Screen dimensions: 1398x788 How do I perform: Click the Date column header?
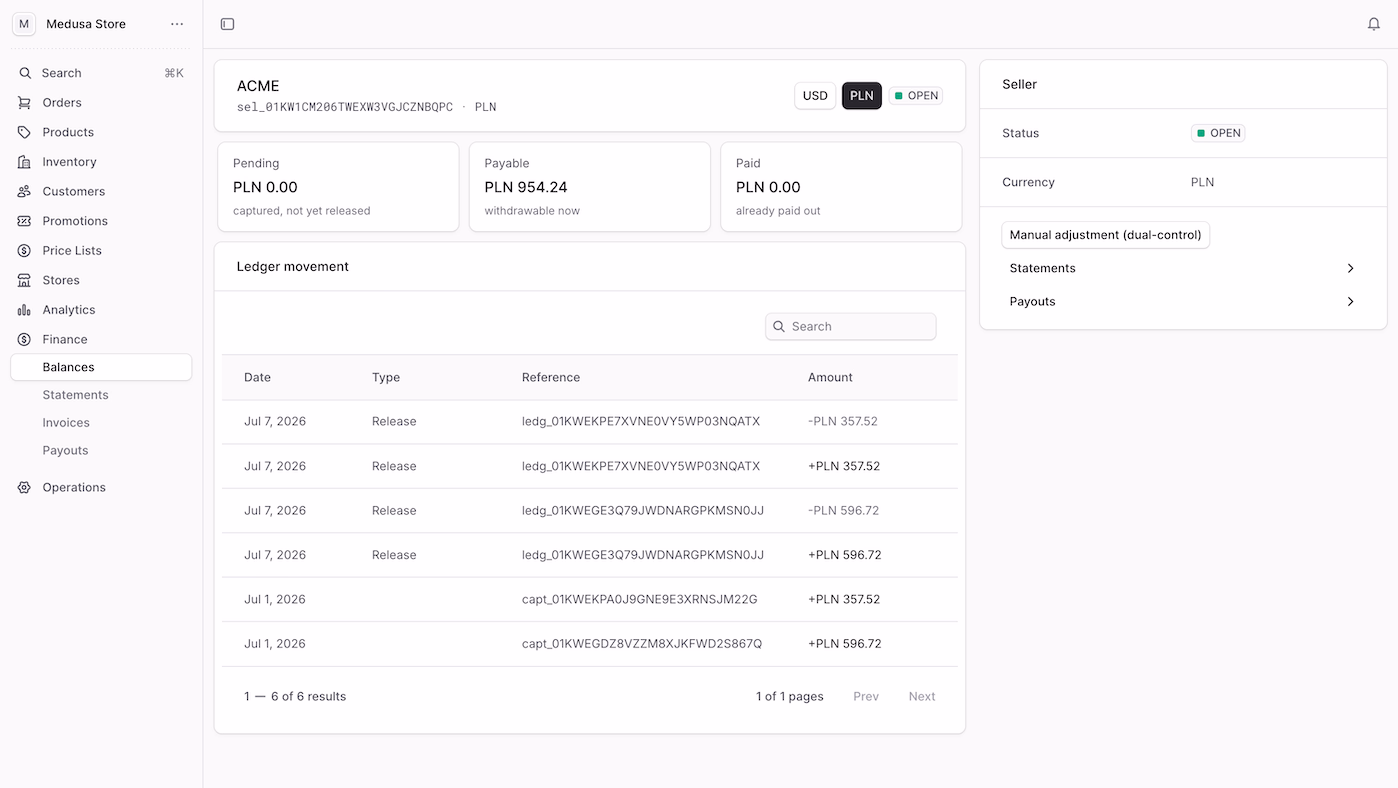(x=258, y=377)
